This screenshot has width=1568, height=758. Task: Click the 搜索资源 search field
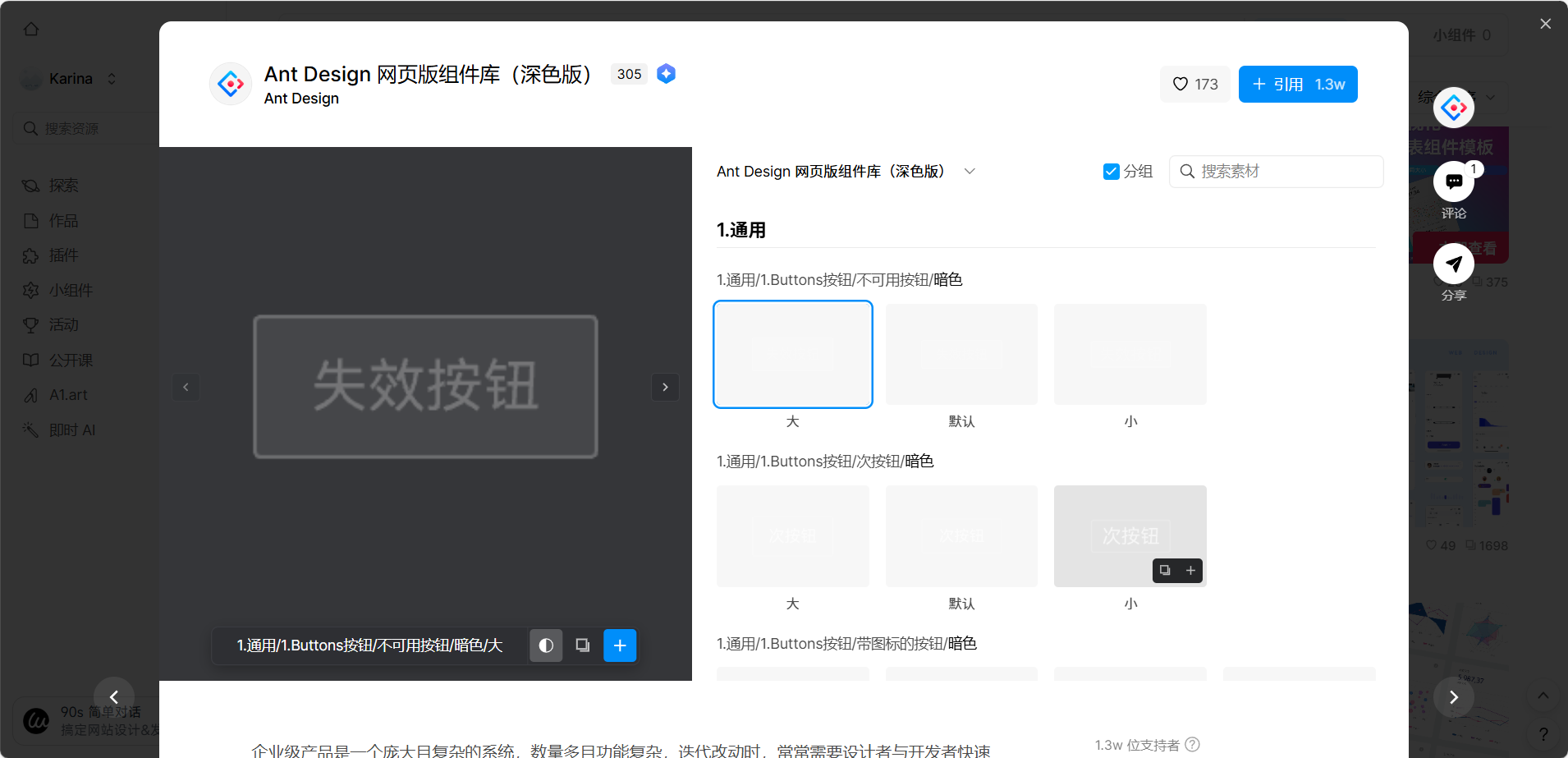pos(87,129)
